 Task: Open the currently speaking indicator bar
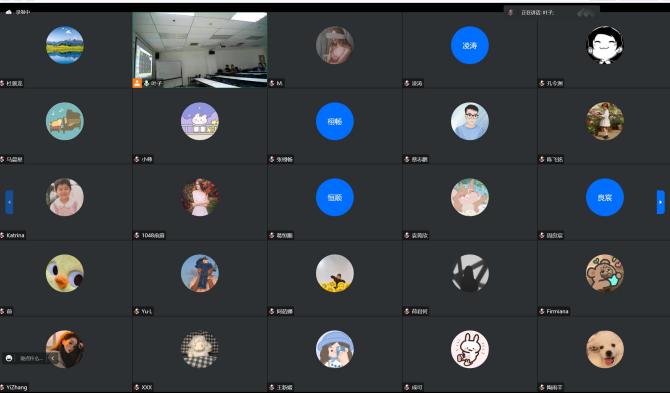pyautogui.click(x=551, y=12)
